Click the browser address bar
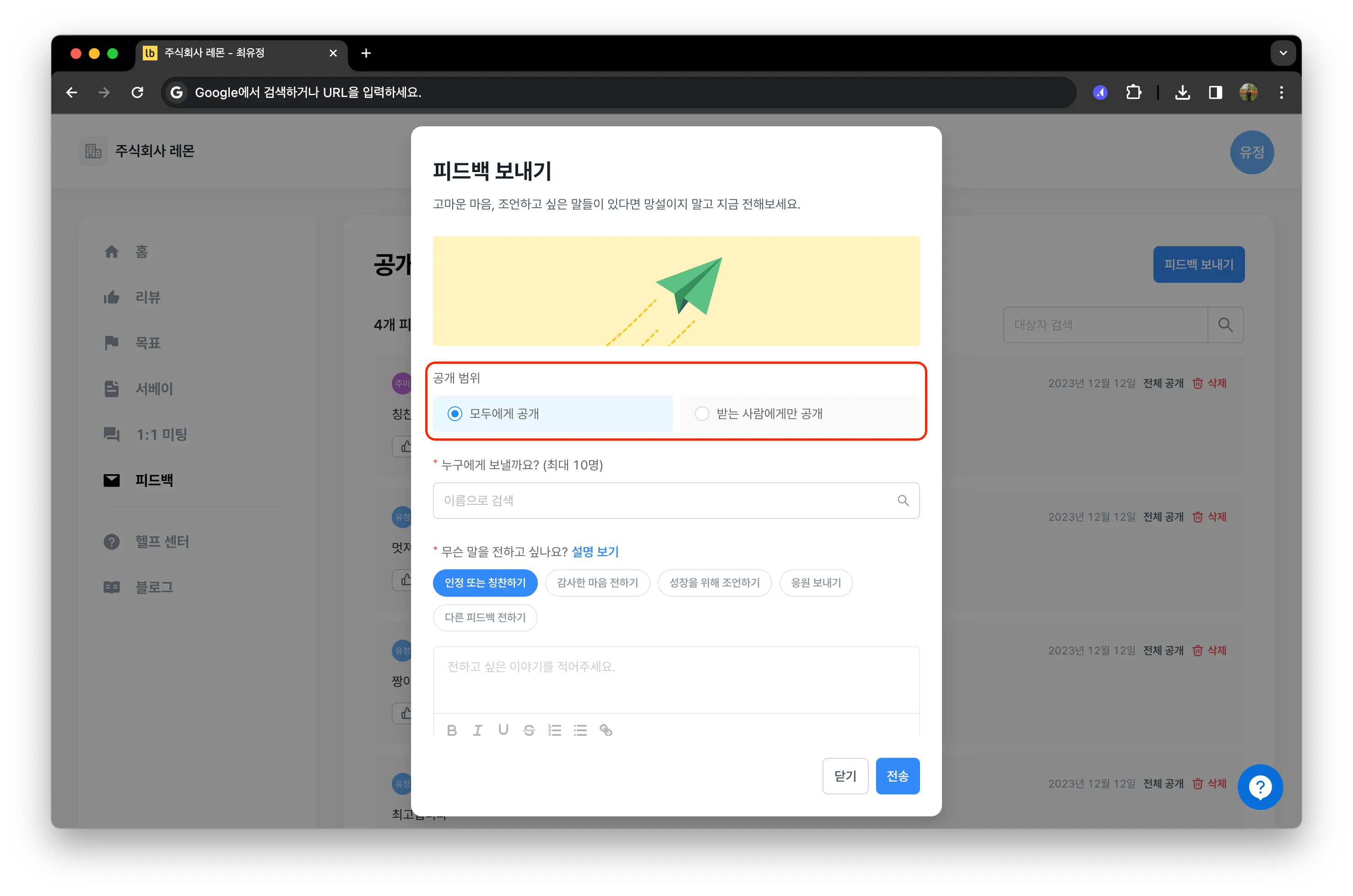1353x896 pixels. pos(617,92)
